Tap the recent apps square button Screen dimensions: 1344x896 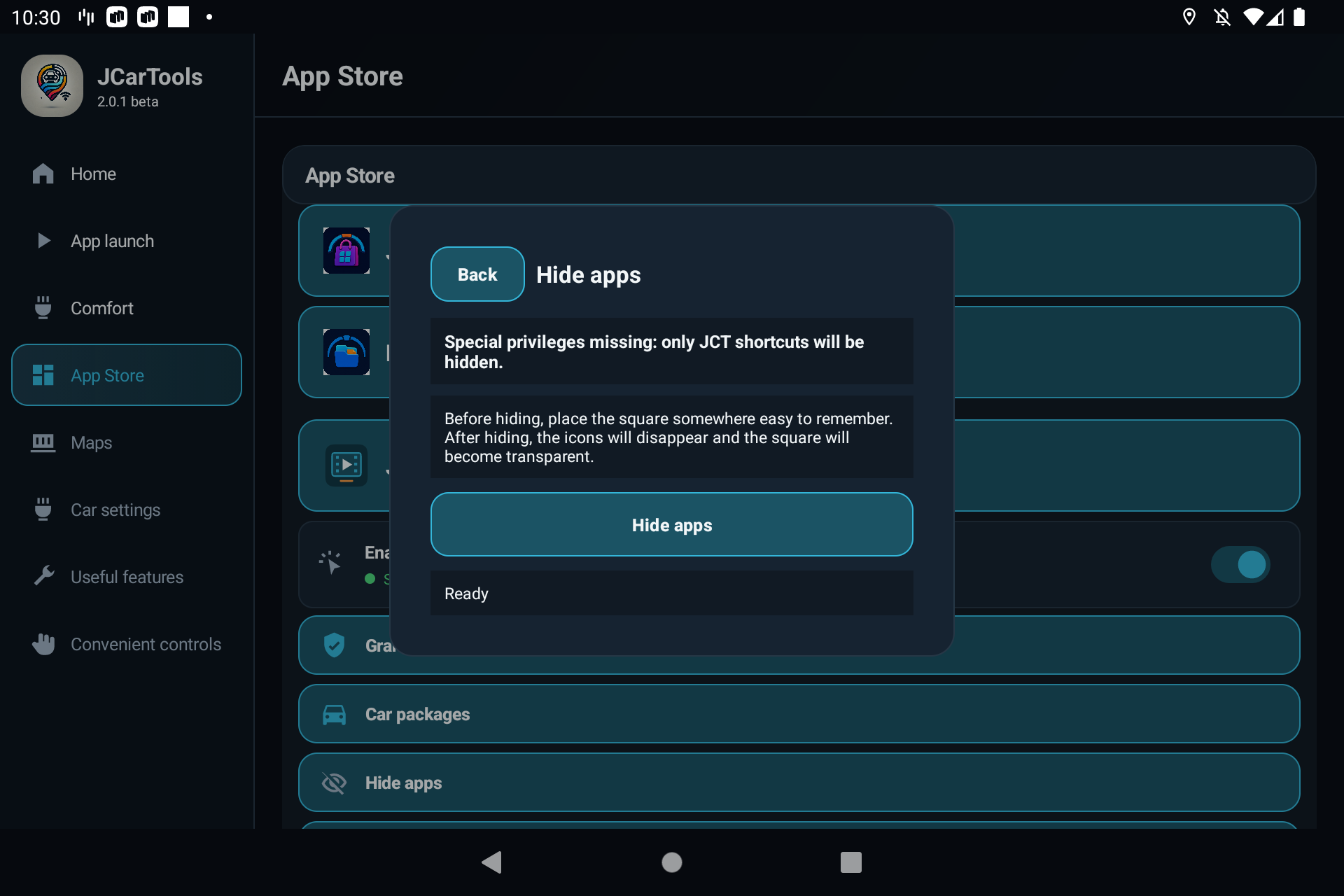coord(851,862)
